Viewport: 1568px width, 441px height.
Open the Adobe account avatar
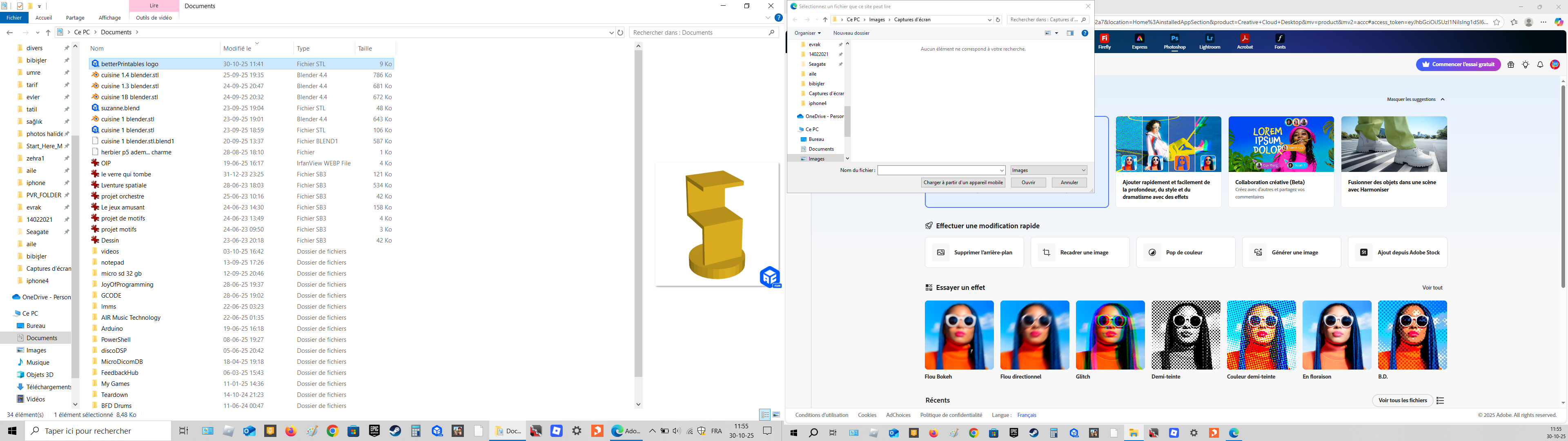click(x=1555, y=65)
